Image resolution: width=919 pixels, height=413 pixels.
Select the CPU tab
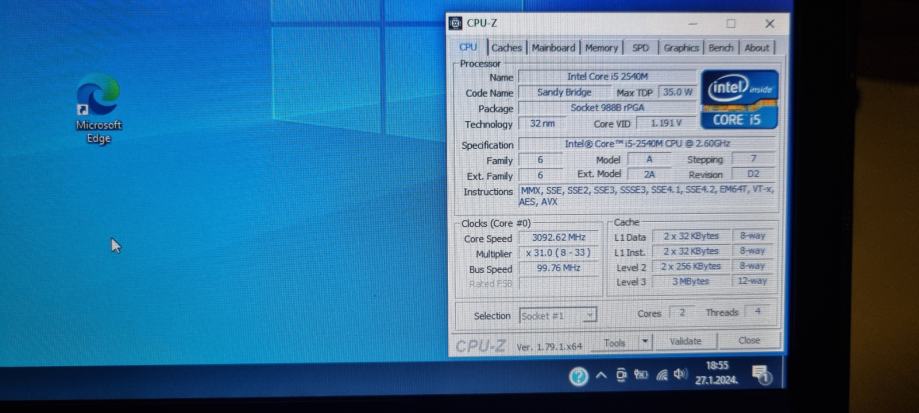click(468, 47)
